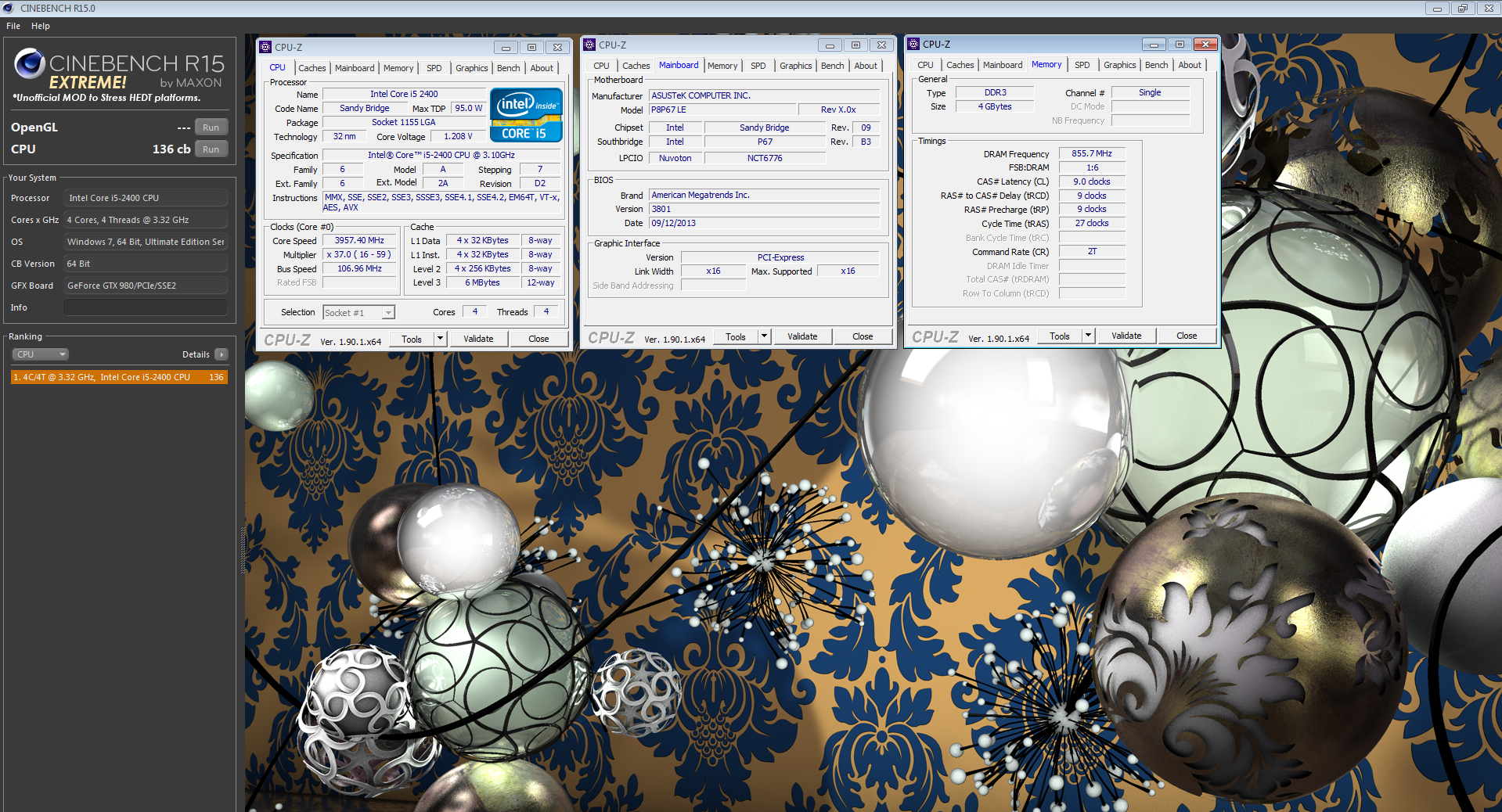
Task: Click Validate in third CPU-Z window
Action: click(x=1126, y=336)
